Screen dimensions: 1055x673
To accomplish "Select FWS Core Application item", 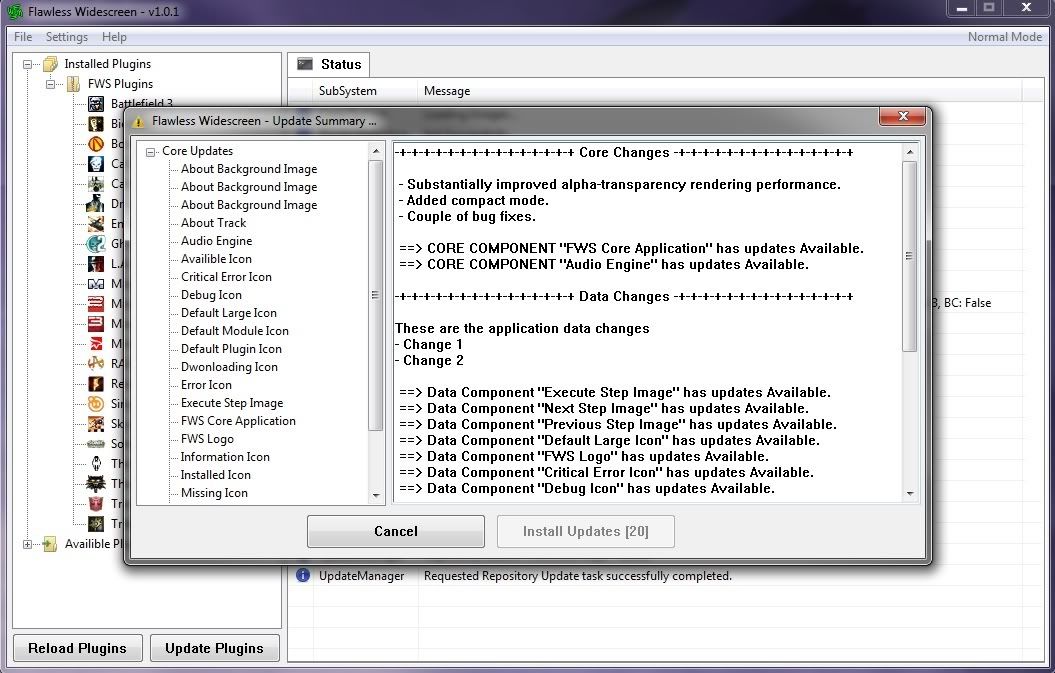I will pyautogui.click(x=238, y=421).
